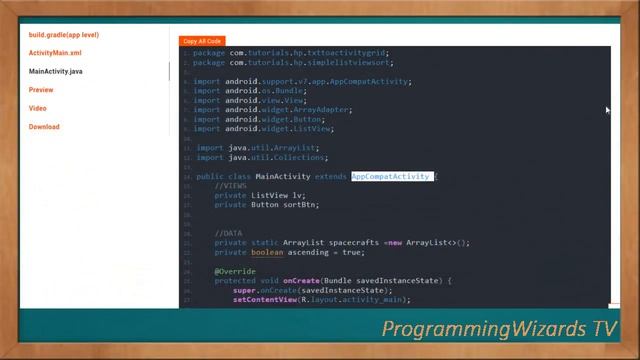Click the MainActivity class name
This screenshot has height=360, width=640.
pyautogui.click(x=283, y=176)
